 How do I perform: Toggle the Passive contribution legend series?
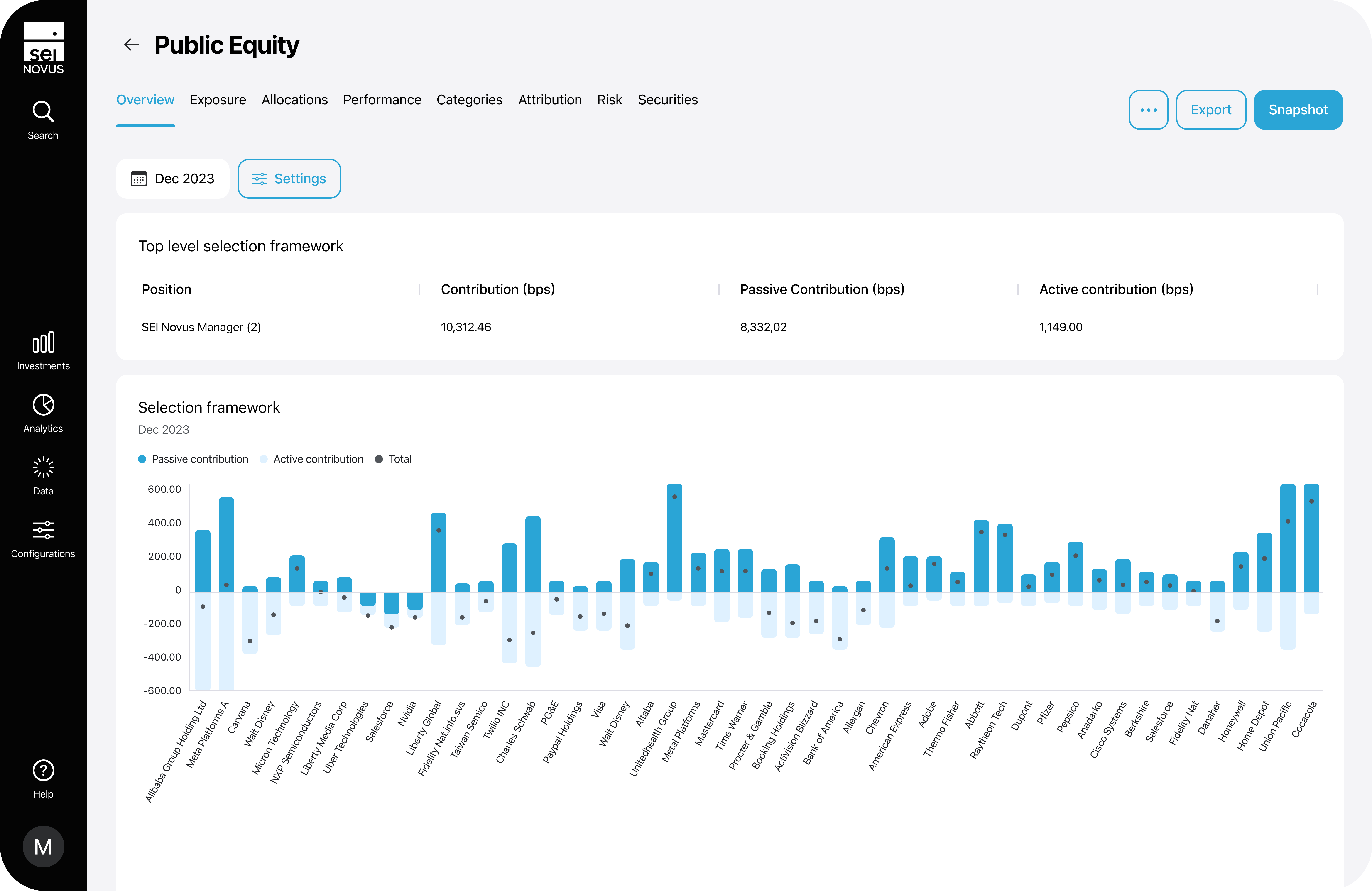(x=193, y=459)
